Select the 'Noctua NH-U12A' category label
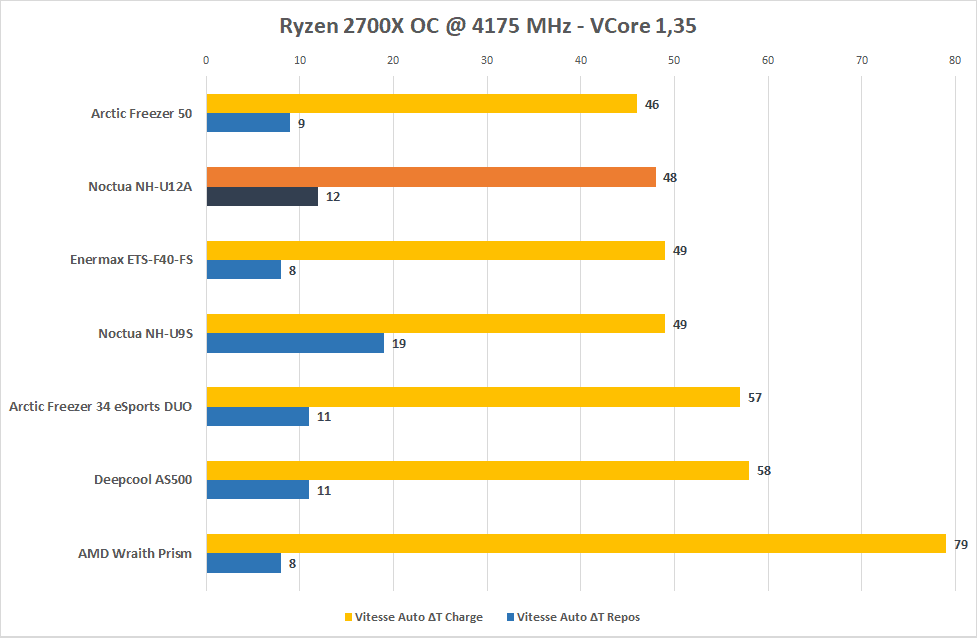This screenshot has height=638, width=977. [x=140, y=186]
